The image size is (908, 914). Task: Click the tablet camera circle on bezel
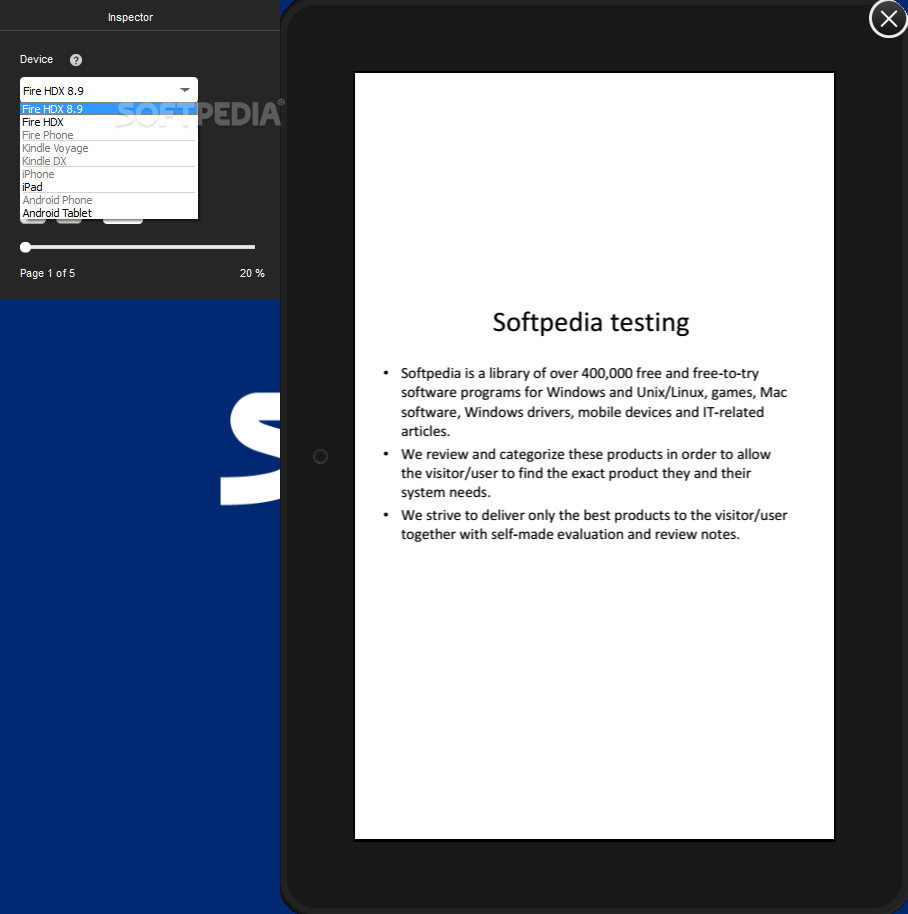click(321, 456)
